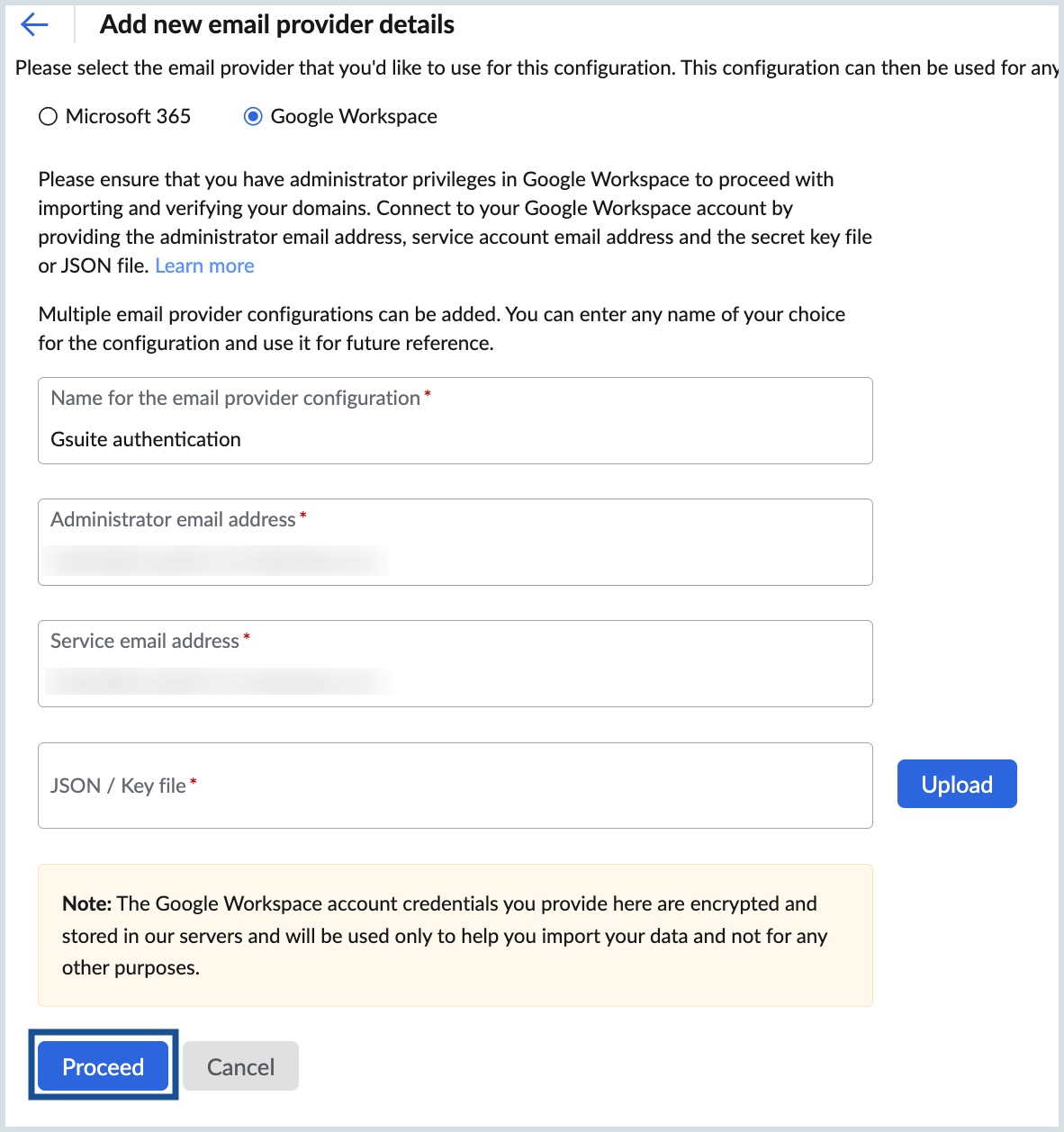Click the JSON / Key file field
This screenshot has width=1064, height=1132.
coord(455,785)
